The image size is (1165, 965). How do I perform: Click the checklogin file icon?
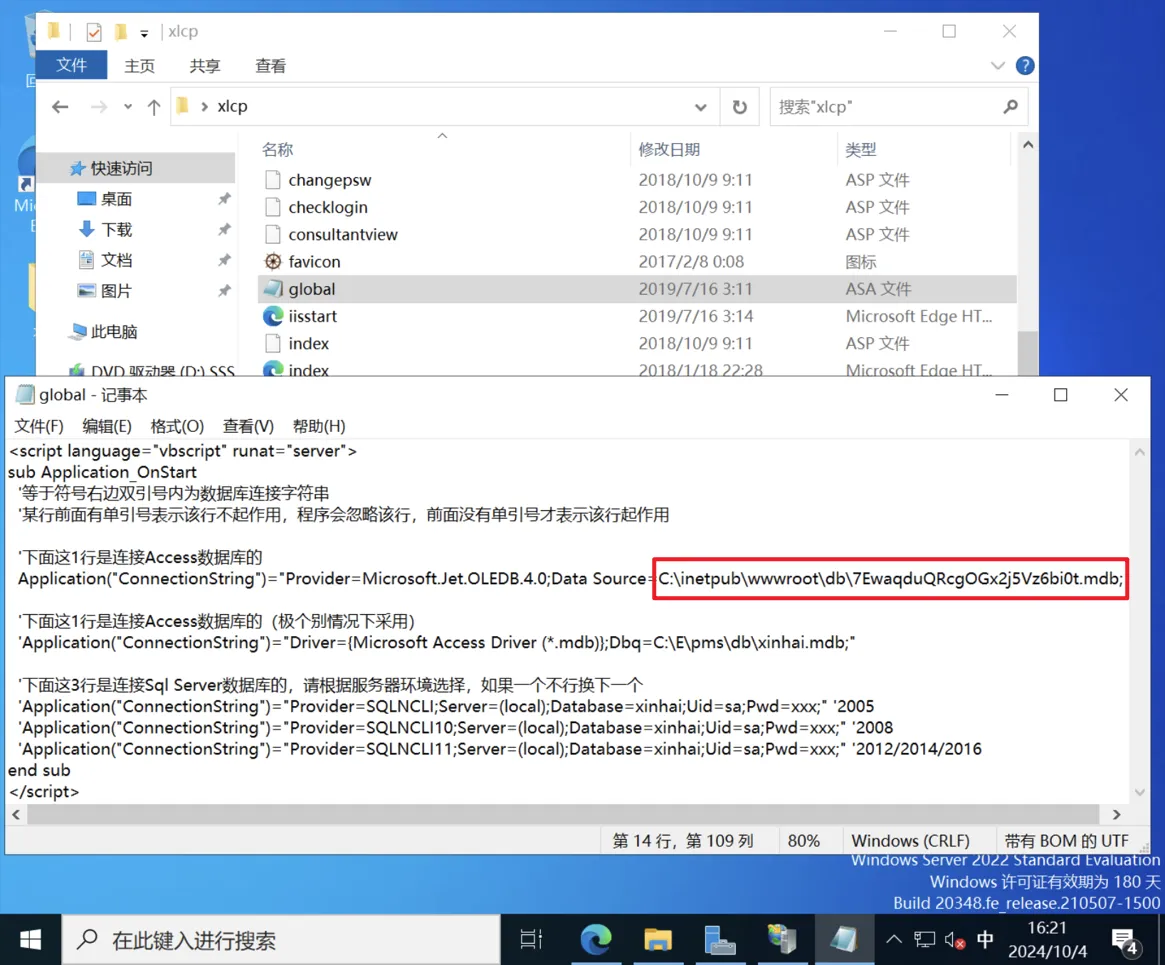pyautogui.click(x=273, y=207)
